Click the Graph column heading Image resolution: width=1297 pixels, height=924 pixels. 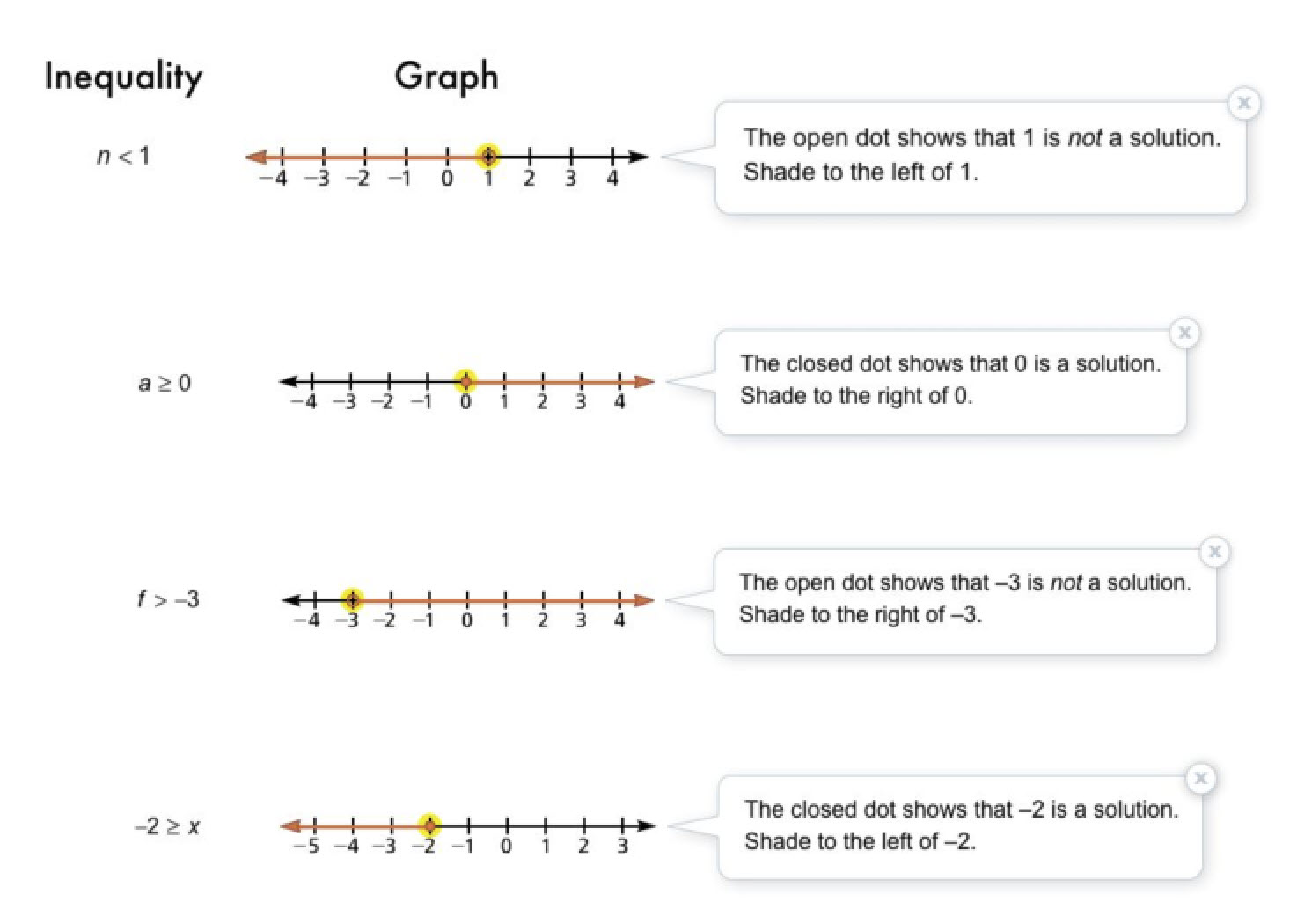[x=446, y=77]
